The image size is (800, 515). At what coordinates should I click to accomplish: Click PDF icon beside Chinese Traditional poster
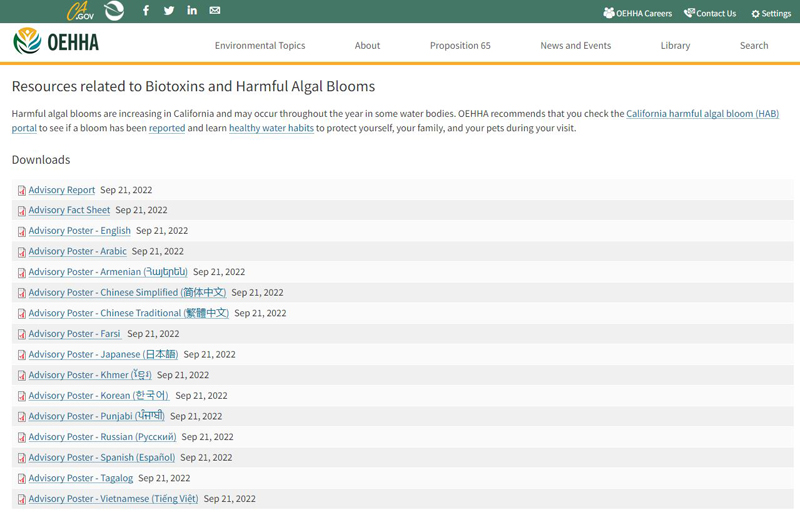click(x=21, y=314)
